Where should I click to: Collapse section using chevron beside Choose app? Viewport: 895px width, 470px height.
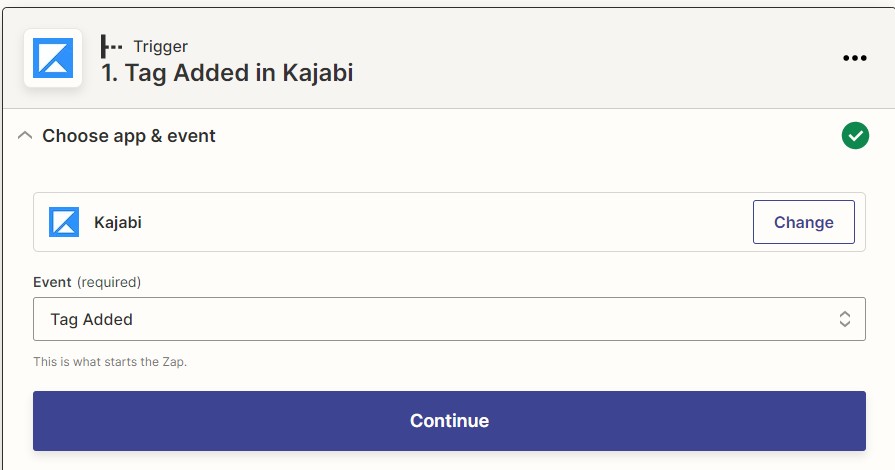tap(25, 135)
